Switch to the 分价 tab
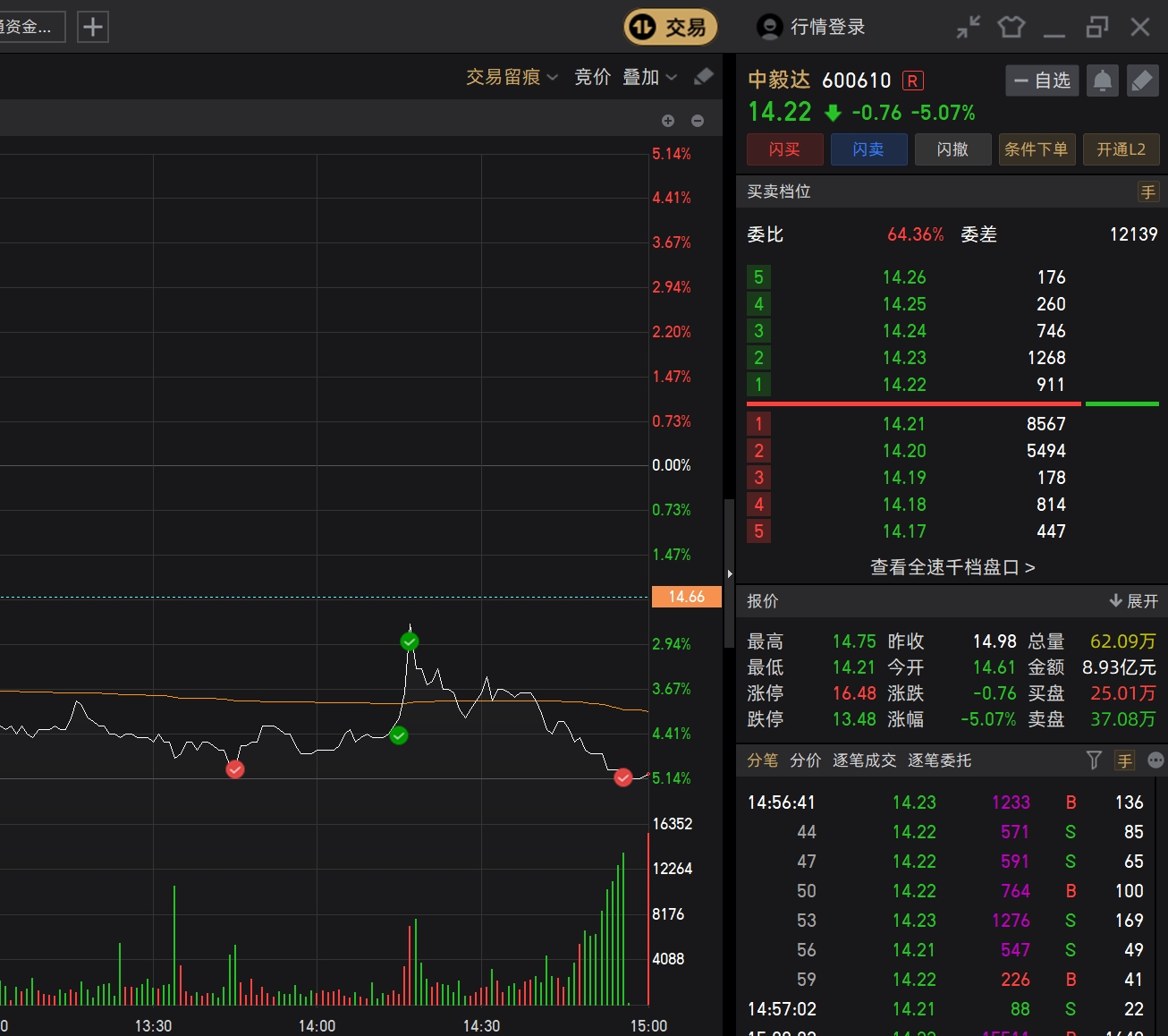Image resolution: width=1168 pixels, height=1036 pixels. pyautogui.click(x=806, y=760)
